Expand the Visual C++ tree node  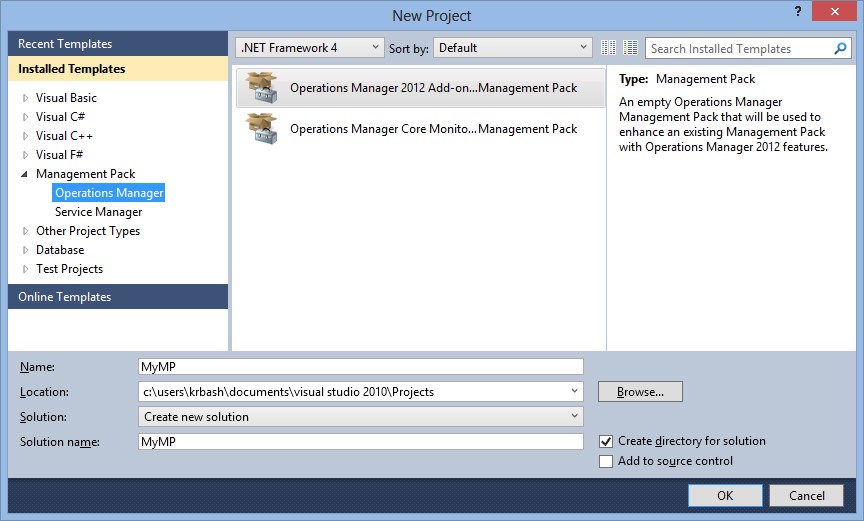(x=25, y=136)
